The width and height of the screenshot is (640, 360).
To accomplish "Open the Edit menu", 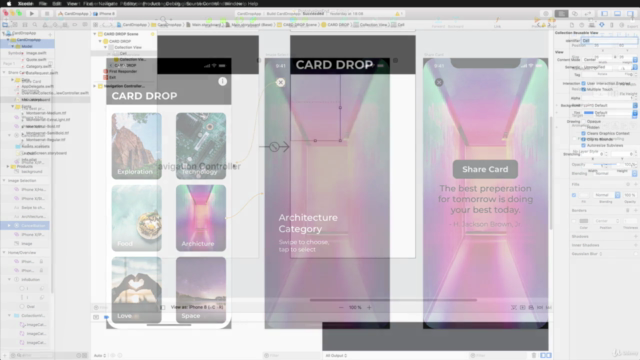I will tap(57, 4).
